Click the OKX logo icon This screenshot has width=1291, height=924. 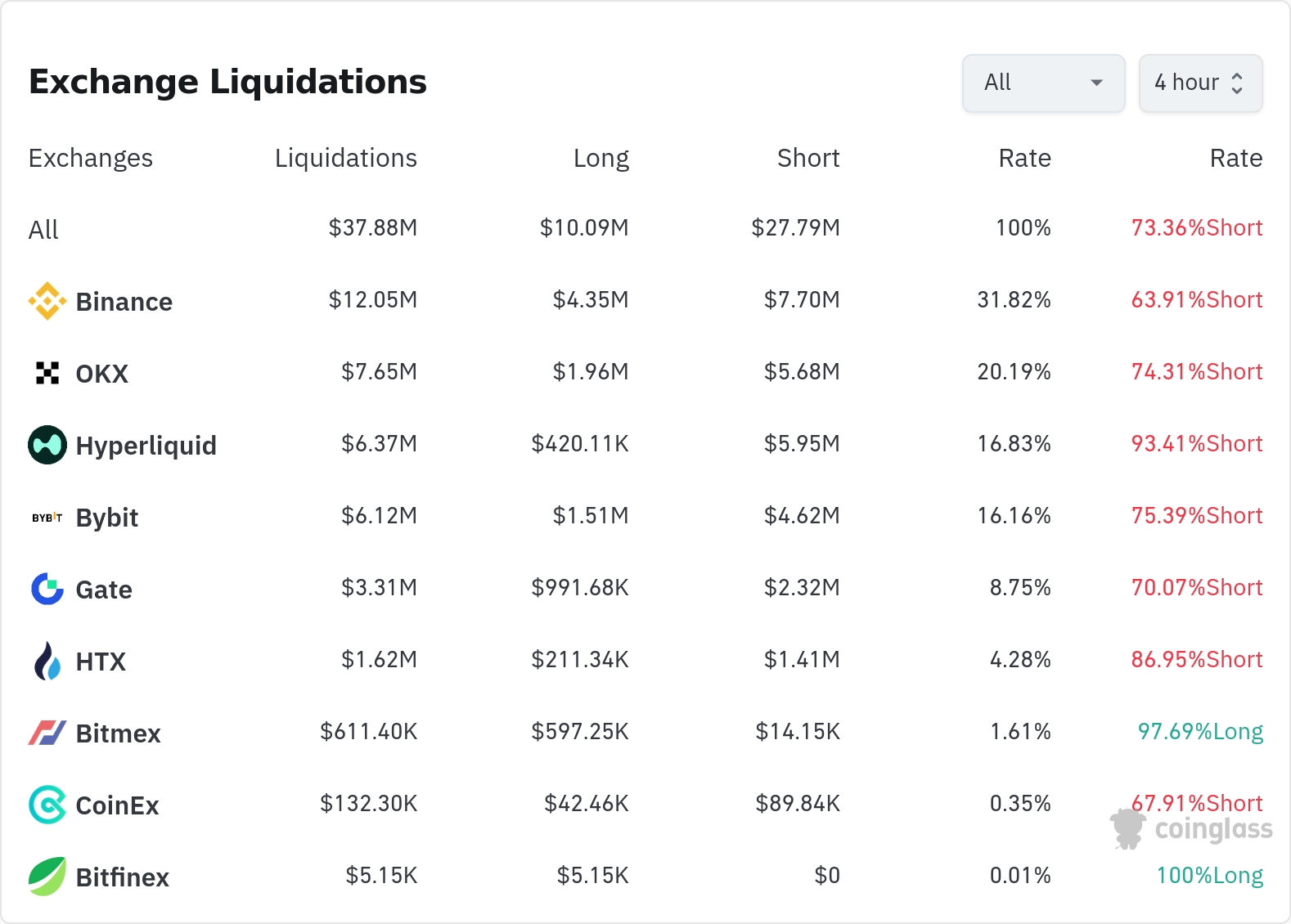[x=47, y=373]
